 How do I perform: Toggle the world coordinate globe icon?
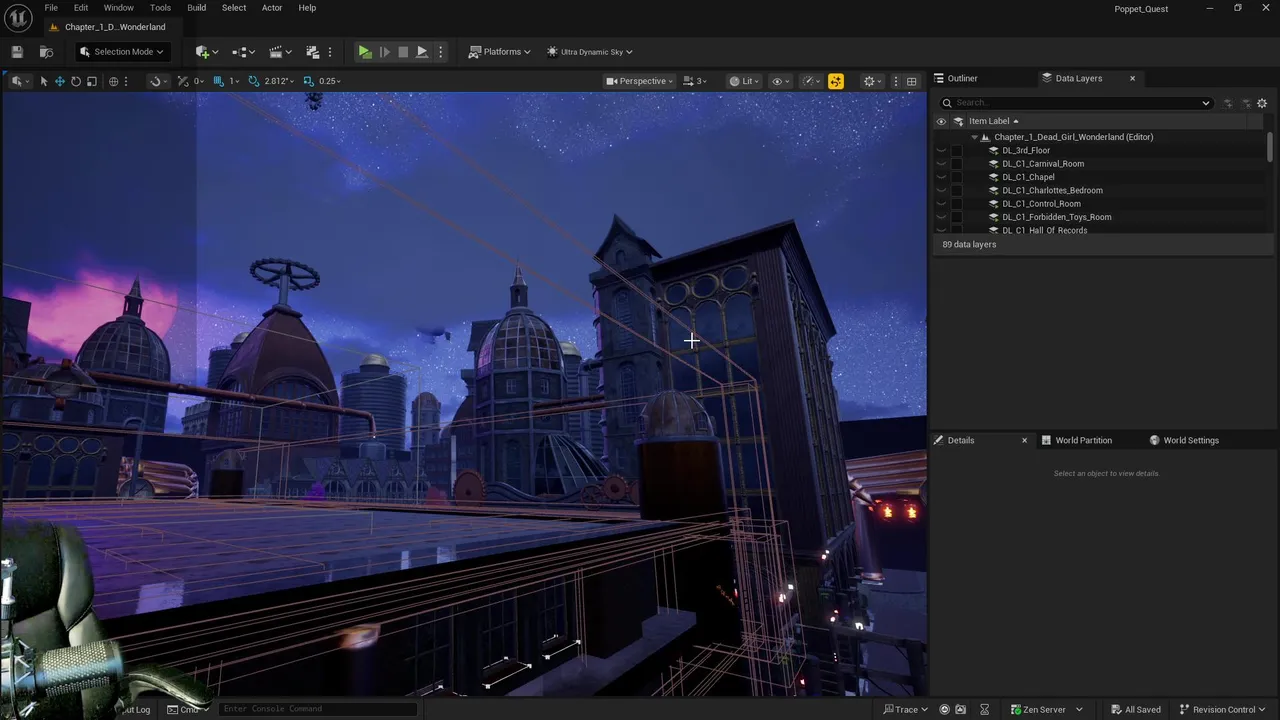(113, 81)
